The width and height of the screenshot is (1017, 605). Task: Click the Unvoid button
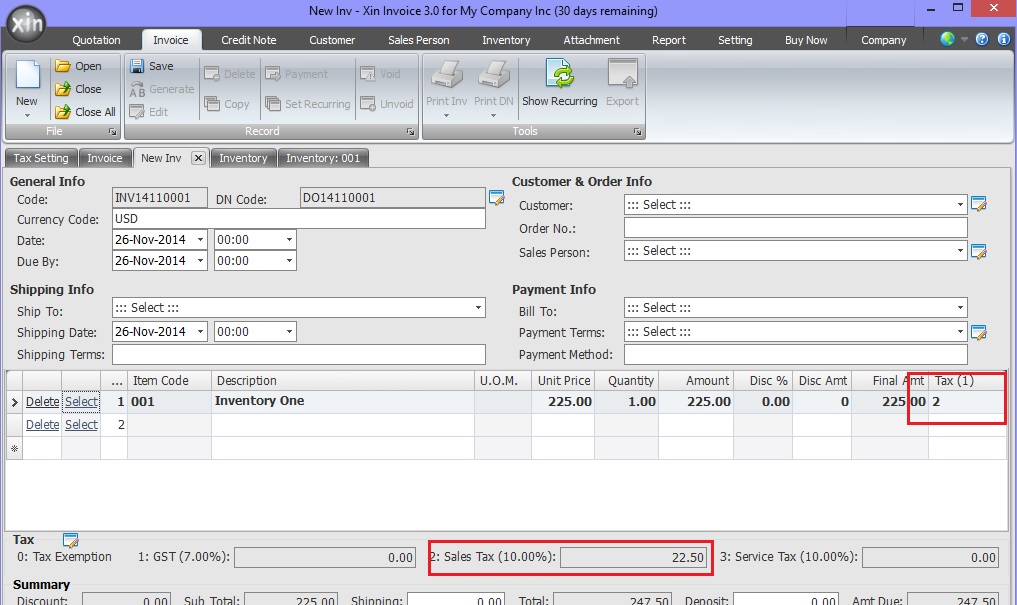(x=387, y=104)
